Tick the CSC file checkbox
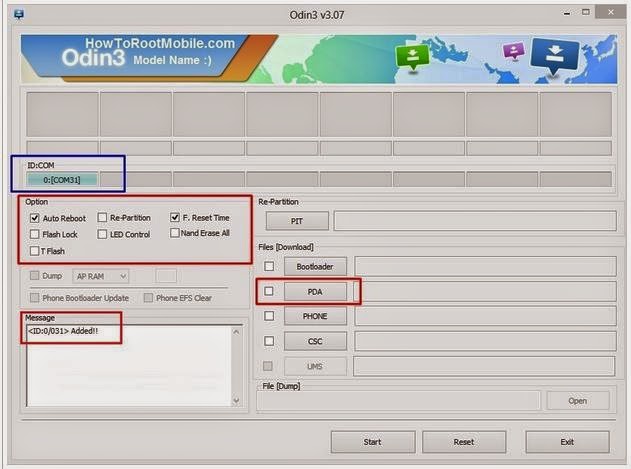 click(269, 341)
